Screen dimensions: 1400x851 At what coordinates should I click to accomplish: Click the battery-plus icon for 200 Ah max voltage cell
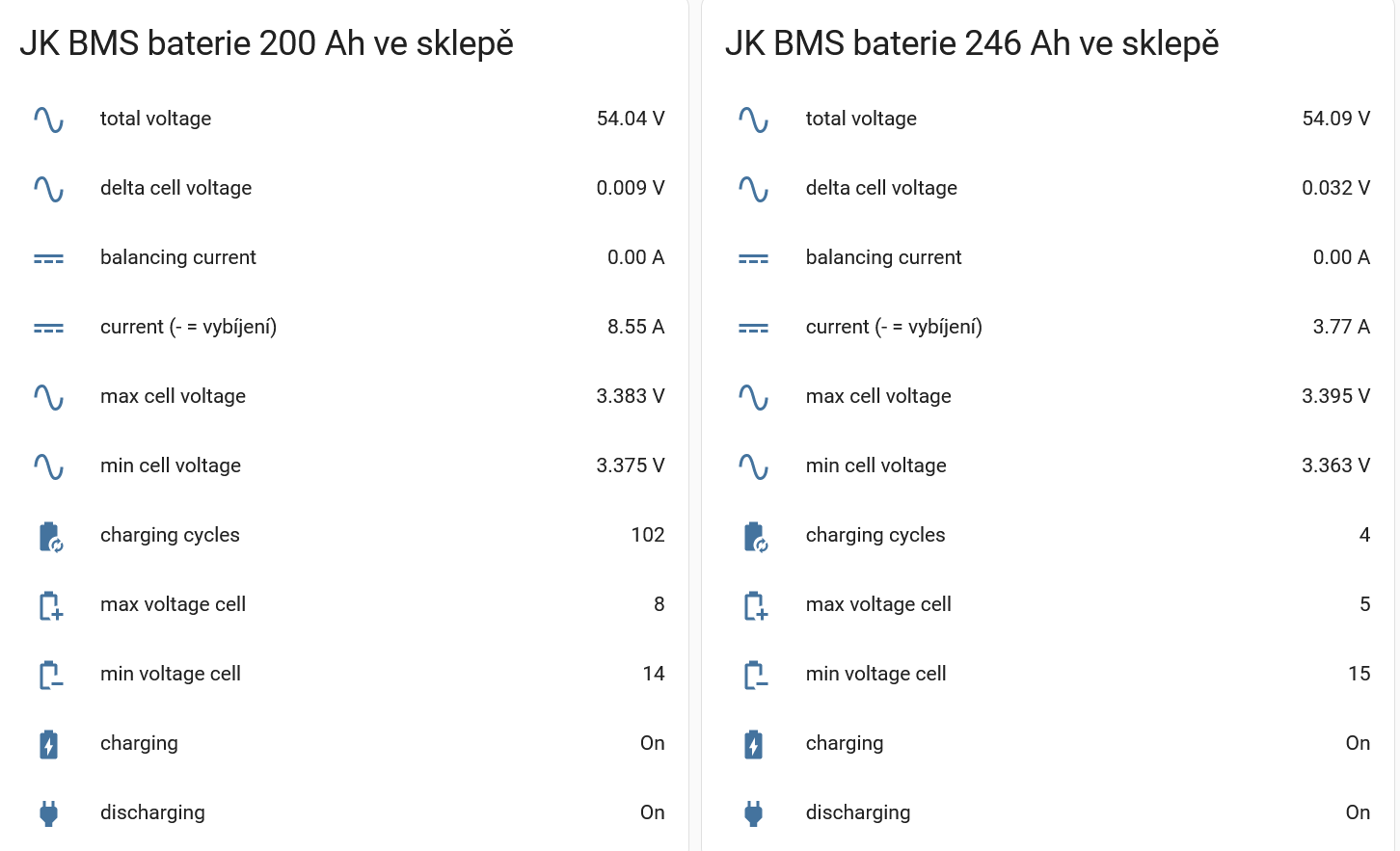coord(50,606)
